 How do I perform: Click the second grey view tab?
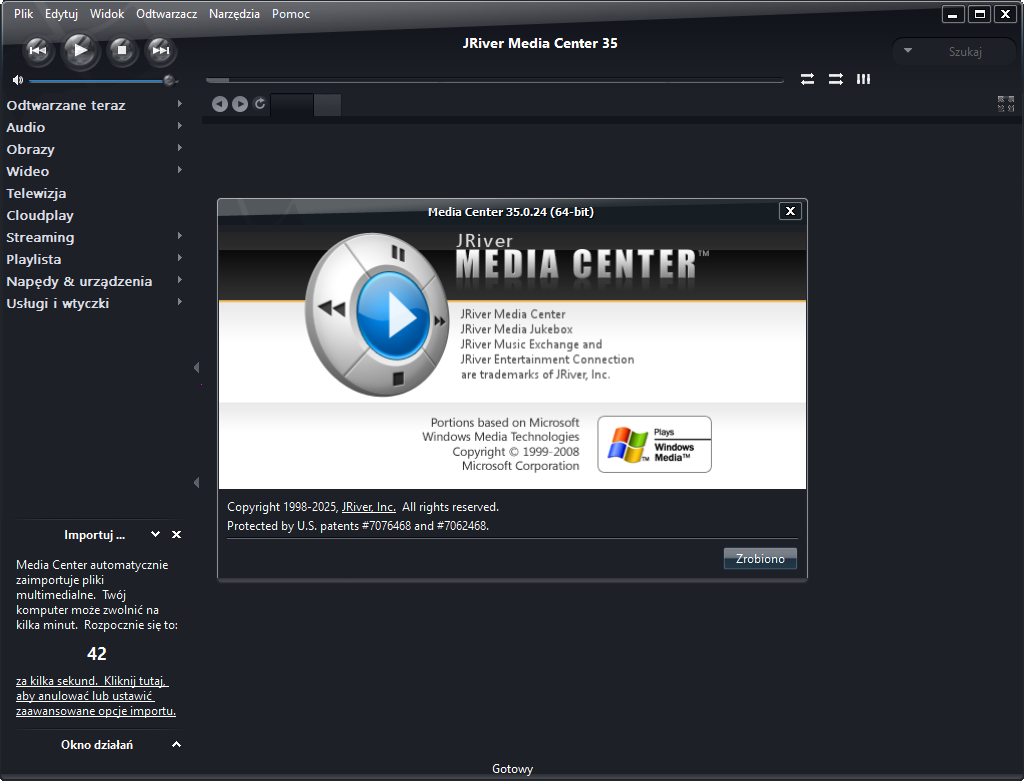tap(327, 104)
